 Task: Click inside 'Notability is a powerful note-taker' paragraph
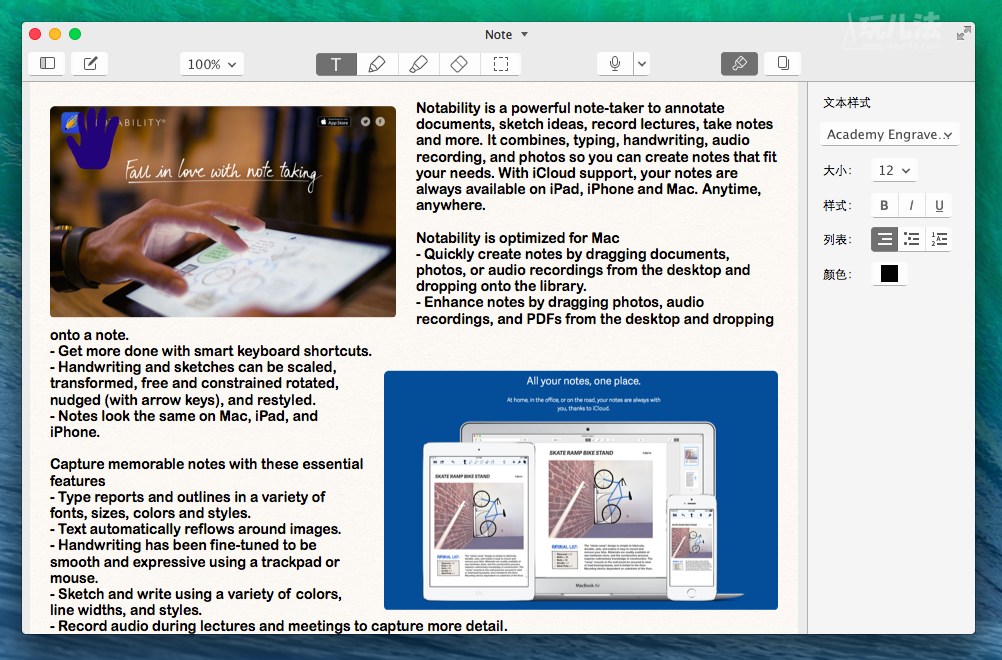point(596,157)
